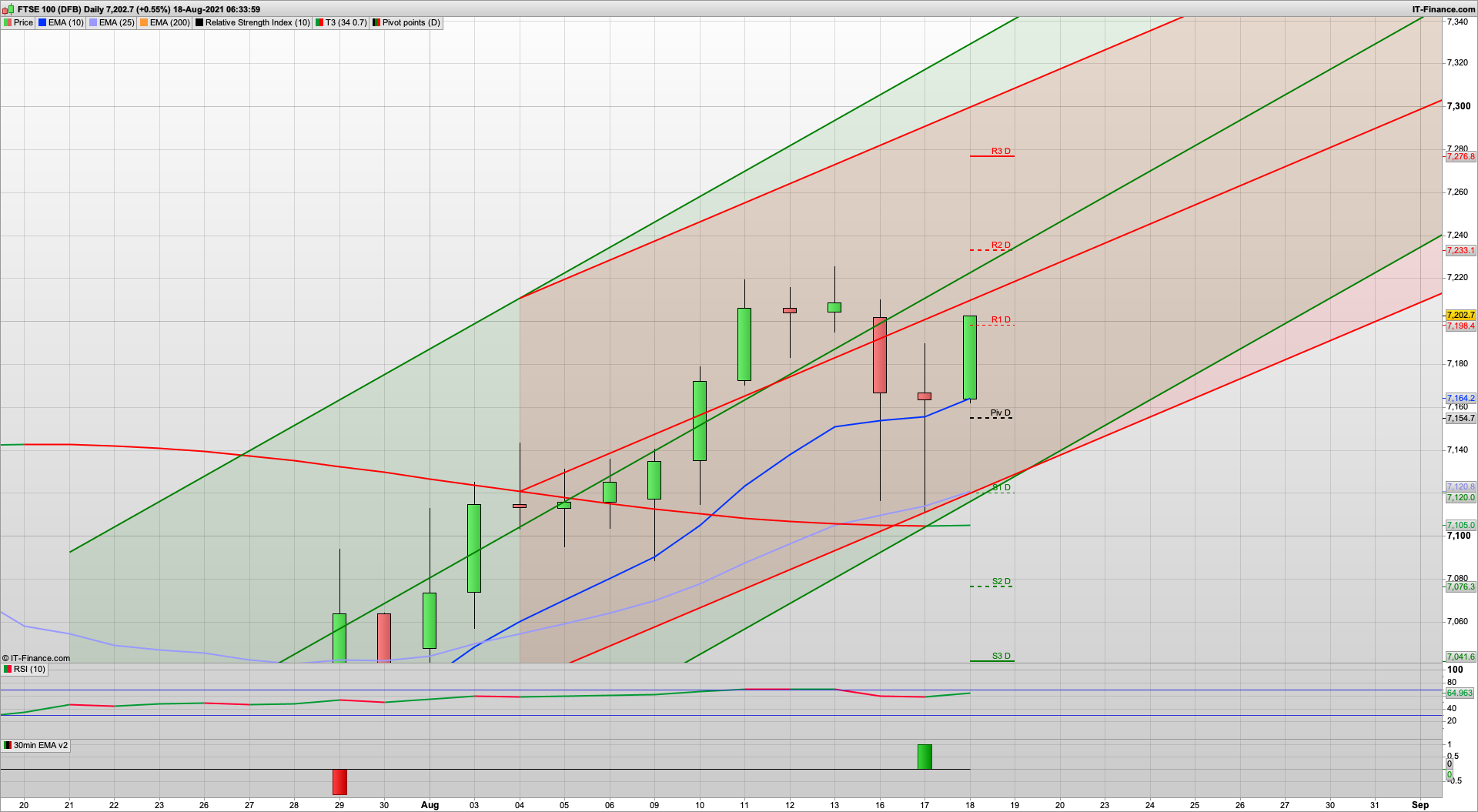This screenshot has width=1478, height=812.
Task: Click the red 7,198.4 price tag
Action: (x=1460, y=326)
